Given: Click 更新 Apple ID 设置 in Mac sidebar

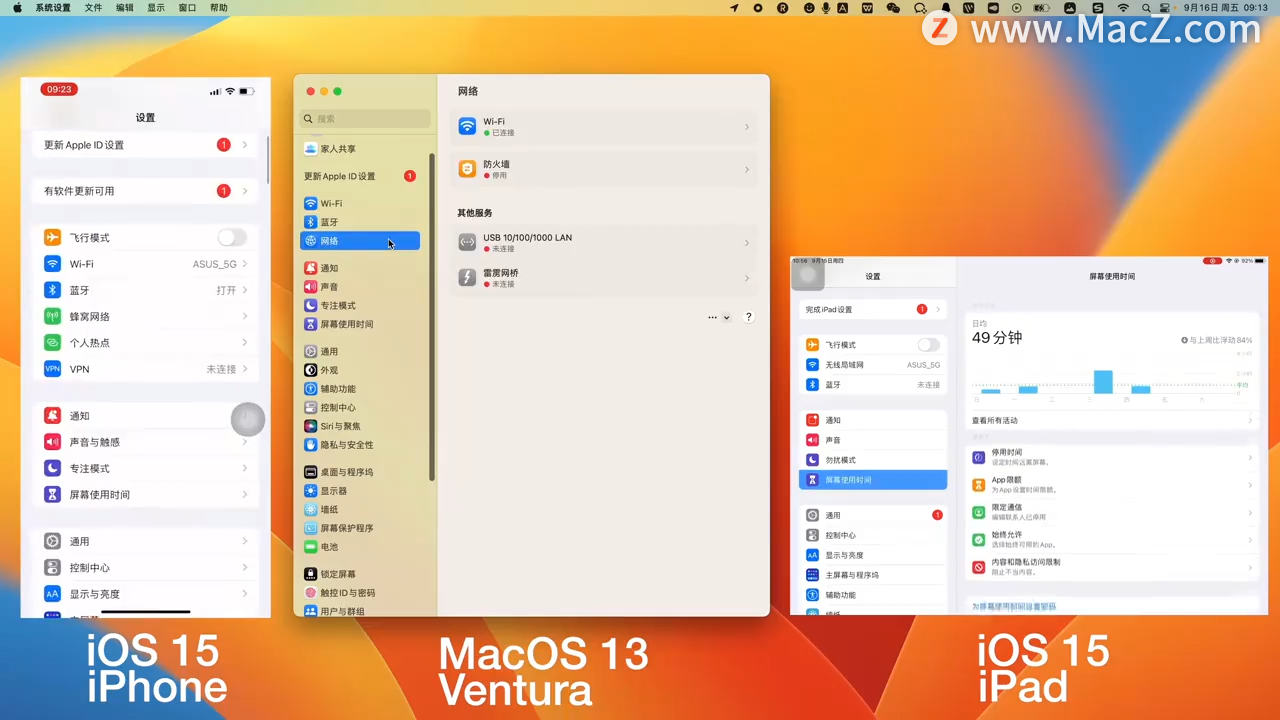Looking at the screenshot, I should tap(360, 176).
